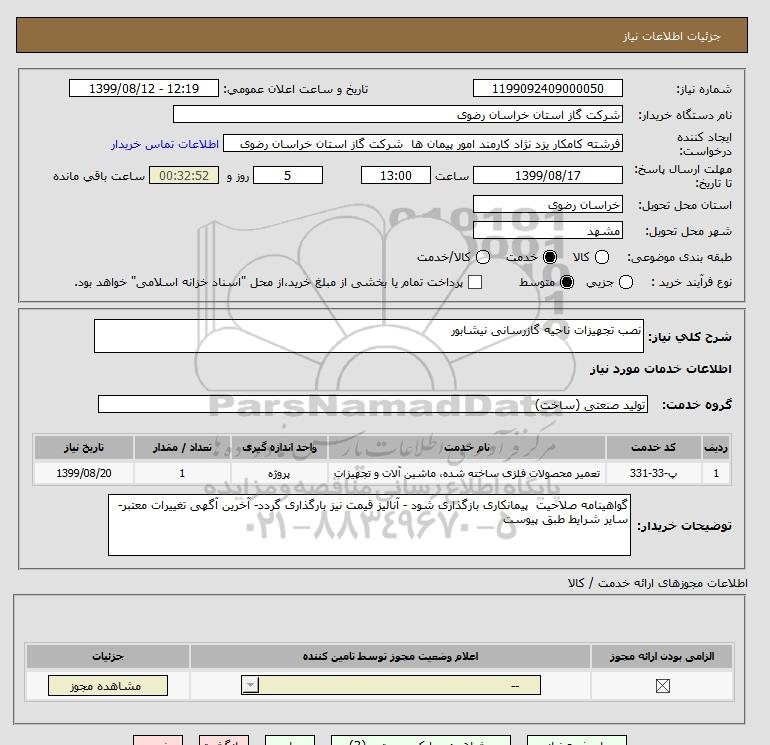Click the مشاهده مجوز button

click(x=108, y=686)
